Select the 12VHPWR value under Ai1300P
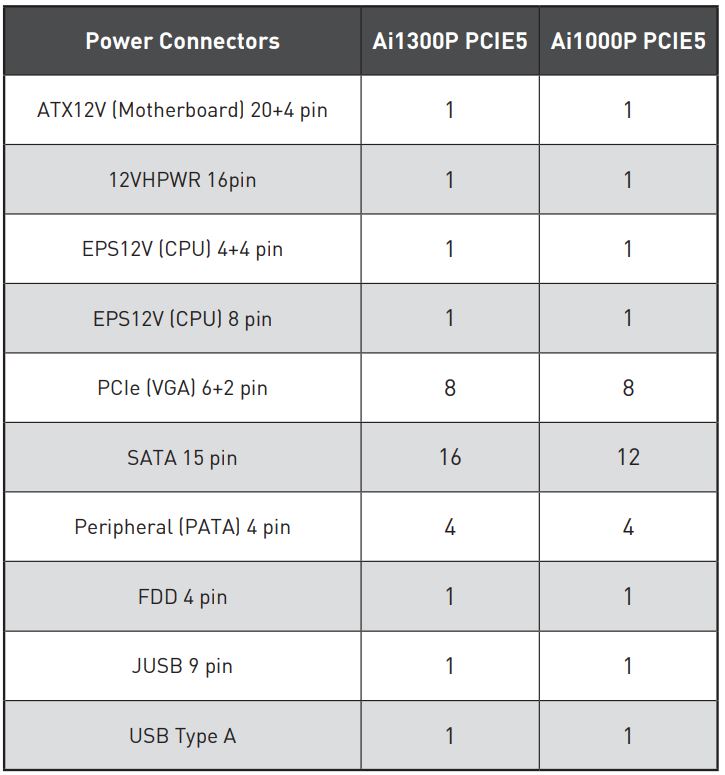Image resolution: width=725 pixels, height=775 pixels. coord(450,180)
